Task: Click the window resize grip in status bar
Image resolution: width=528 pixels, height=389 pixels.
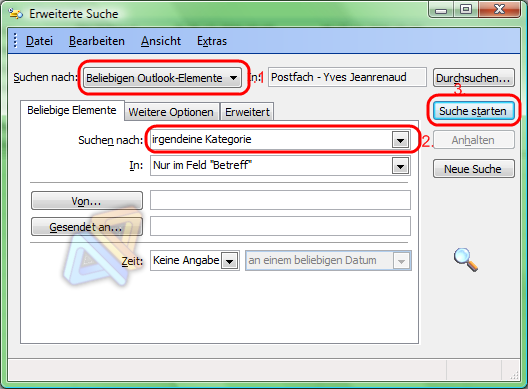Action: click(x=514, y=375)
